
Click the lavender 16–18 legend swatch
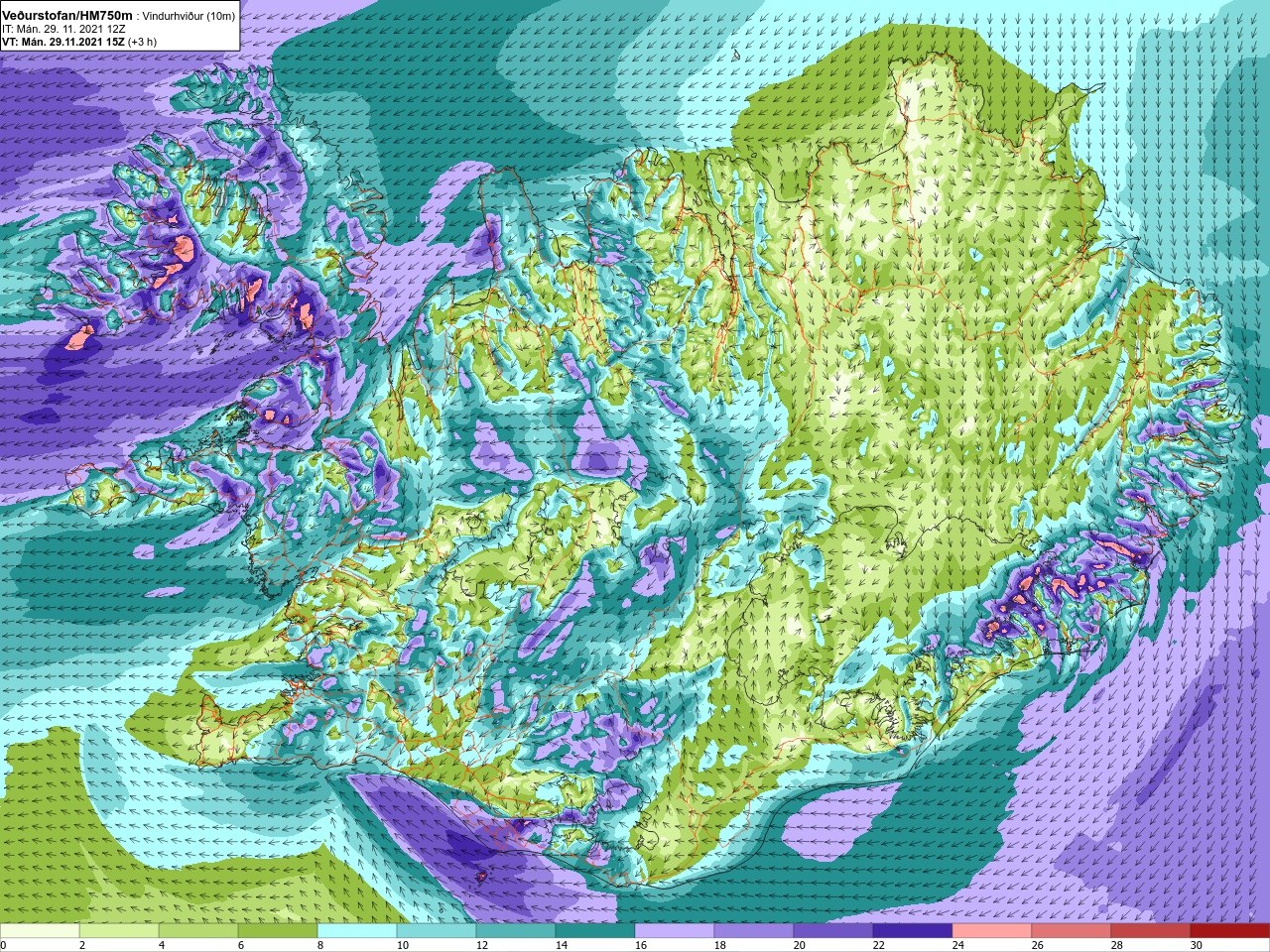point(675,931)
